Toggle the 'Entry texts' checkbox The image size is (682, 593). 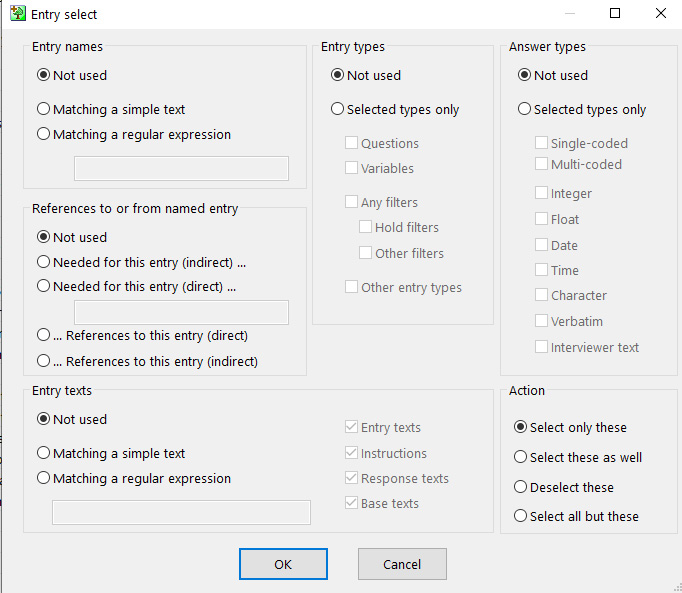coord(351,427)
